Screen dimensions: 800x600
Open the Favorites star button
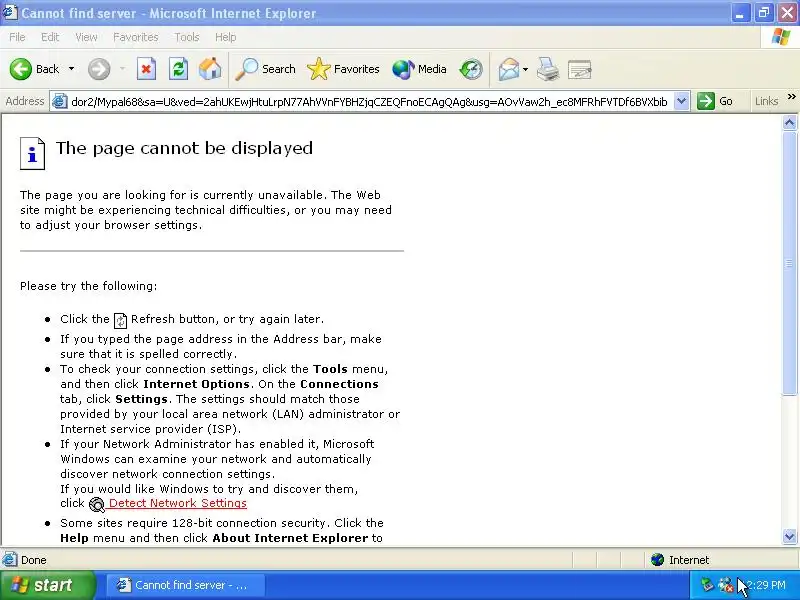point(343,69)
